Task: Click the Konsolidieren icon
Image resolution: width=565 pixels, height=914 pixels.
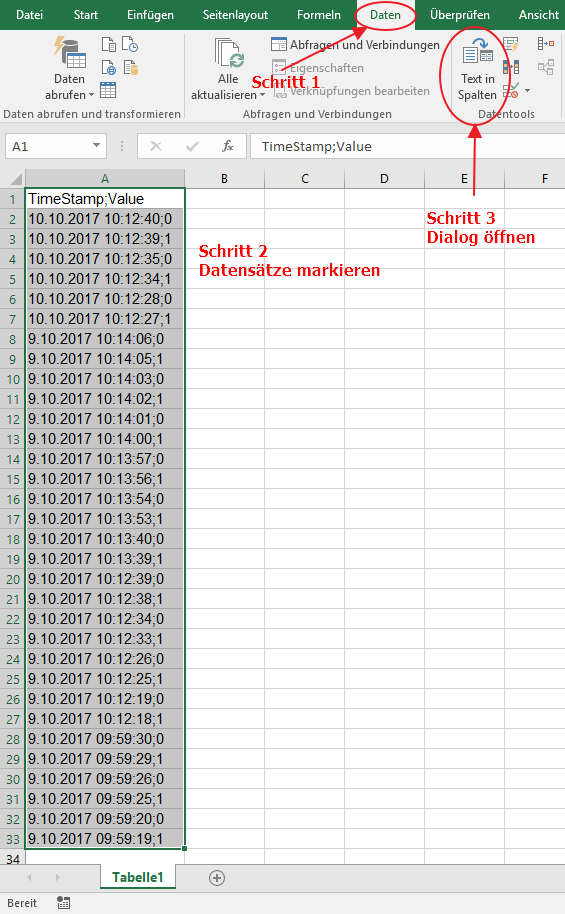Action: point(546,44)
